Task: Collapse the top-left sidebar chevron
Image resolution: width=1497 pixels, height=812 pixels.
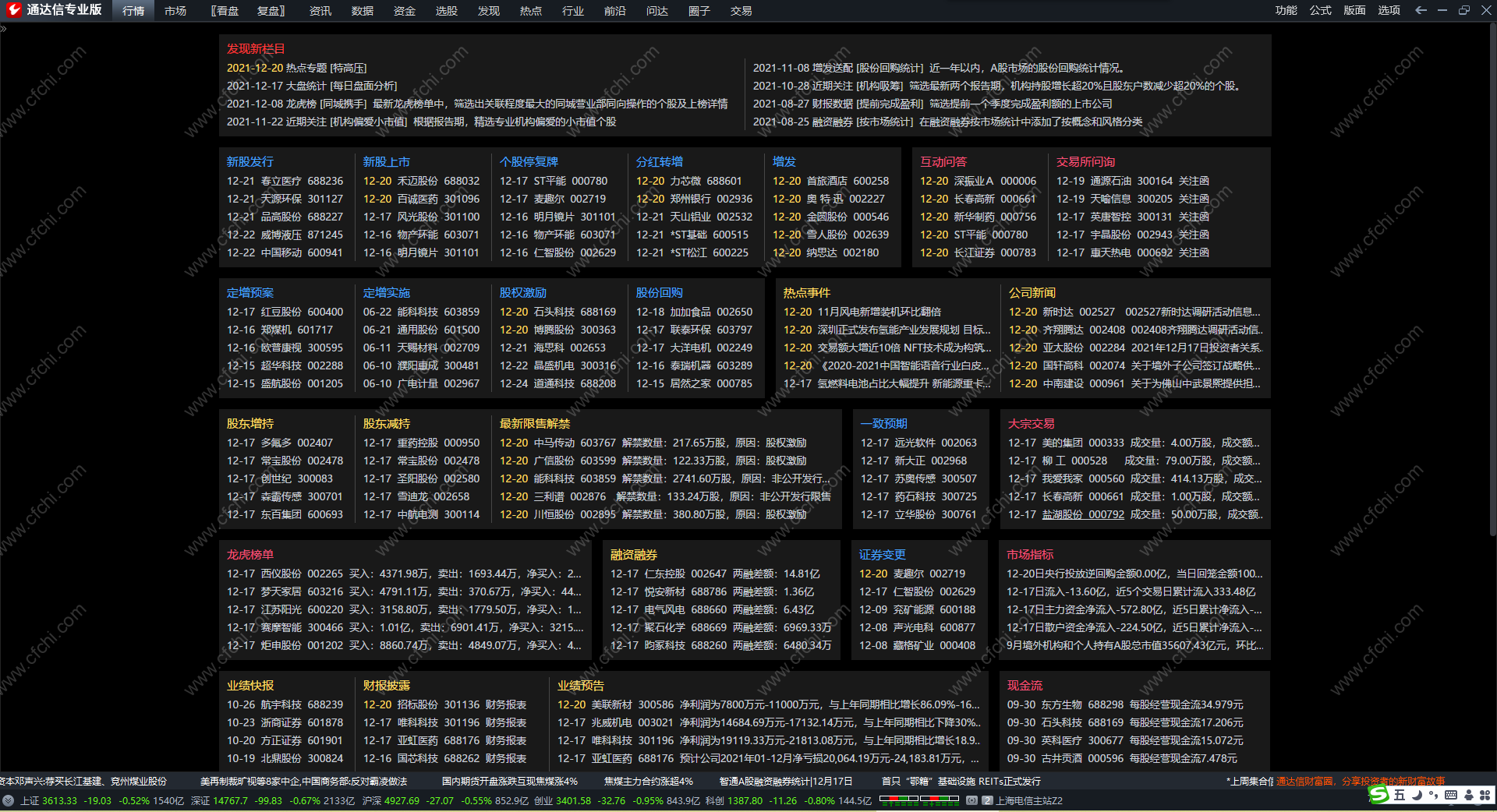Action: (x=3, y=29)
